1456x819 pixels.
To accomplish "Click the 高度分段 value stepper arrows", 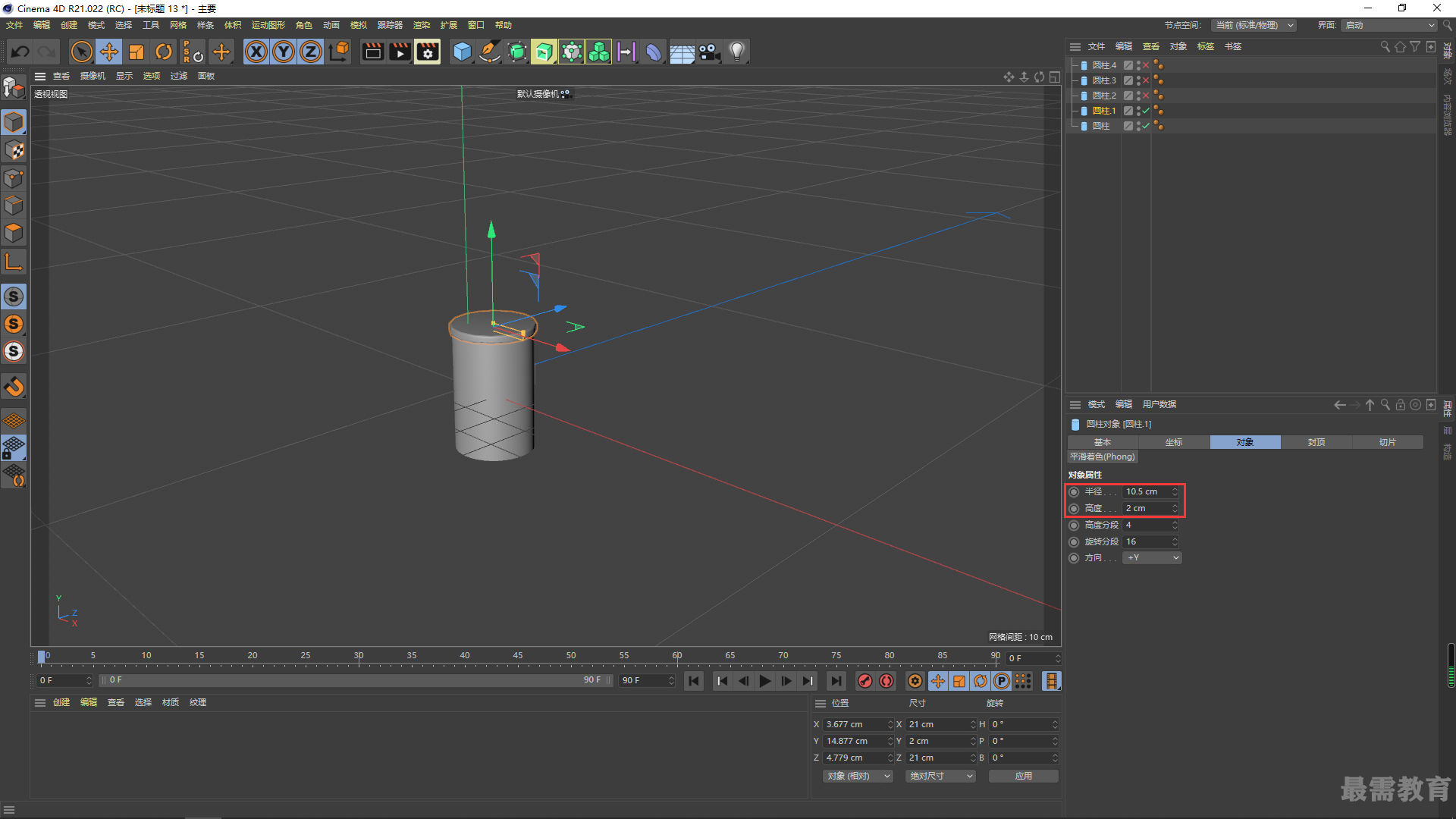I will pos(1175,526).
